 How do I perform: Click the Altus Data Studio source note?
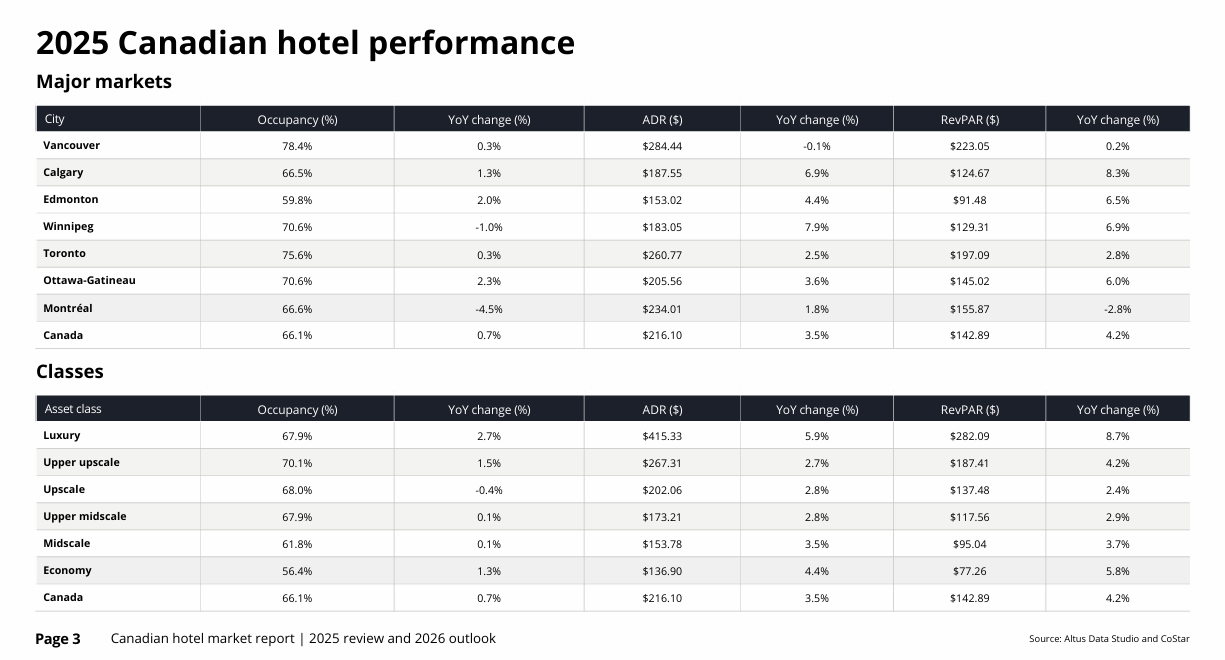pyautogui.click(x=1109, y=639)
